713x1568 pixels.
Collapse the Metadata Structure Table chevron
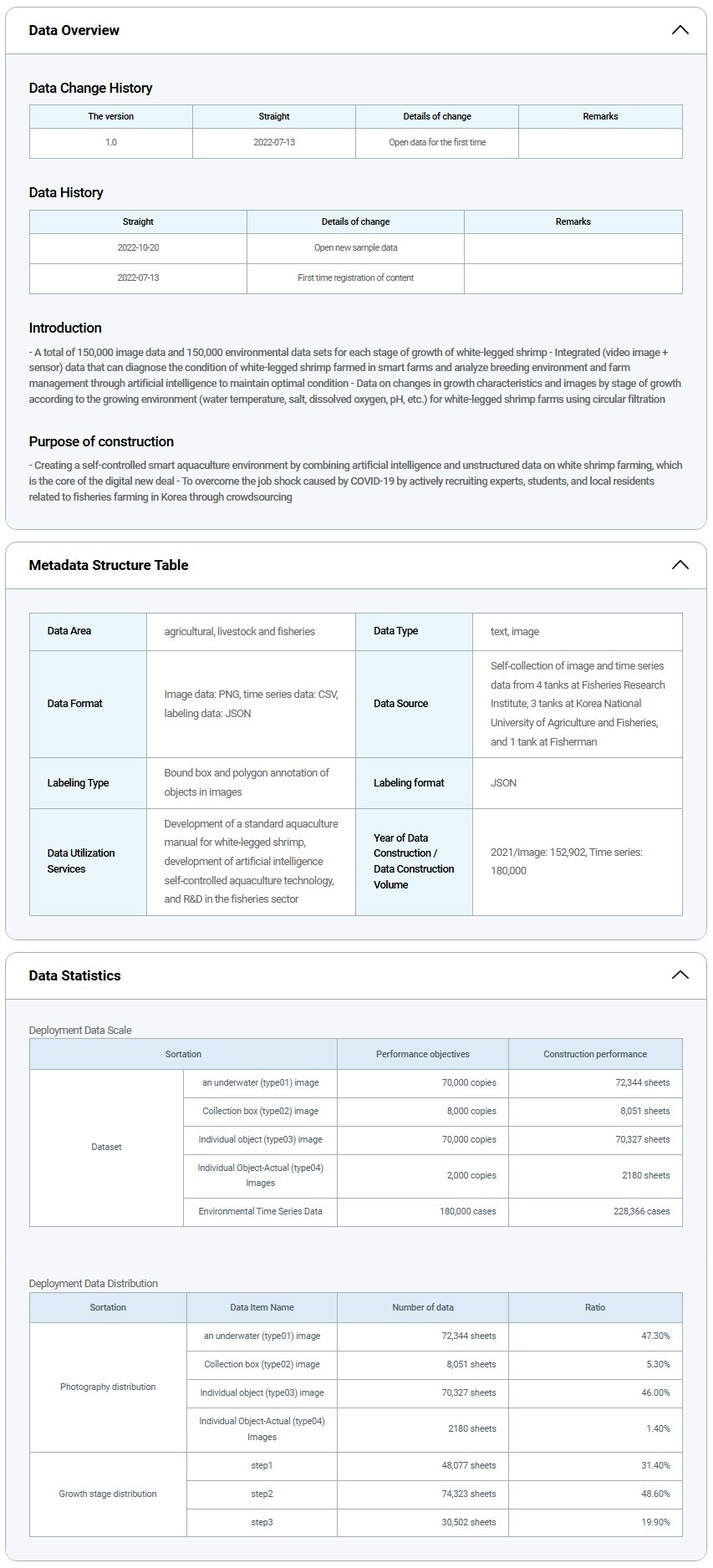point(680,565)
